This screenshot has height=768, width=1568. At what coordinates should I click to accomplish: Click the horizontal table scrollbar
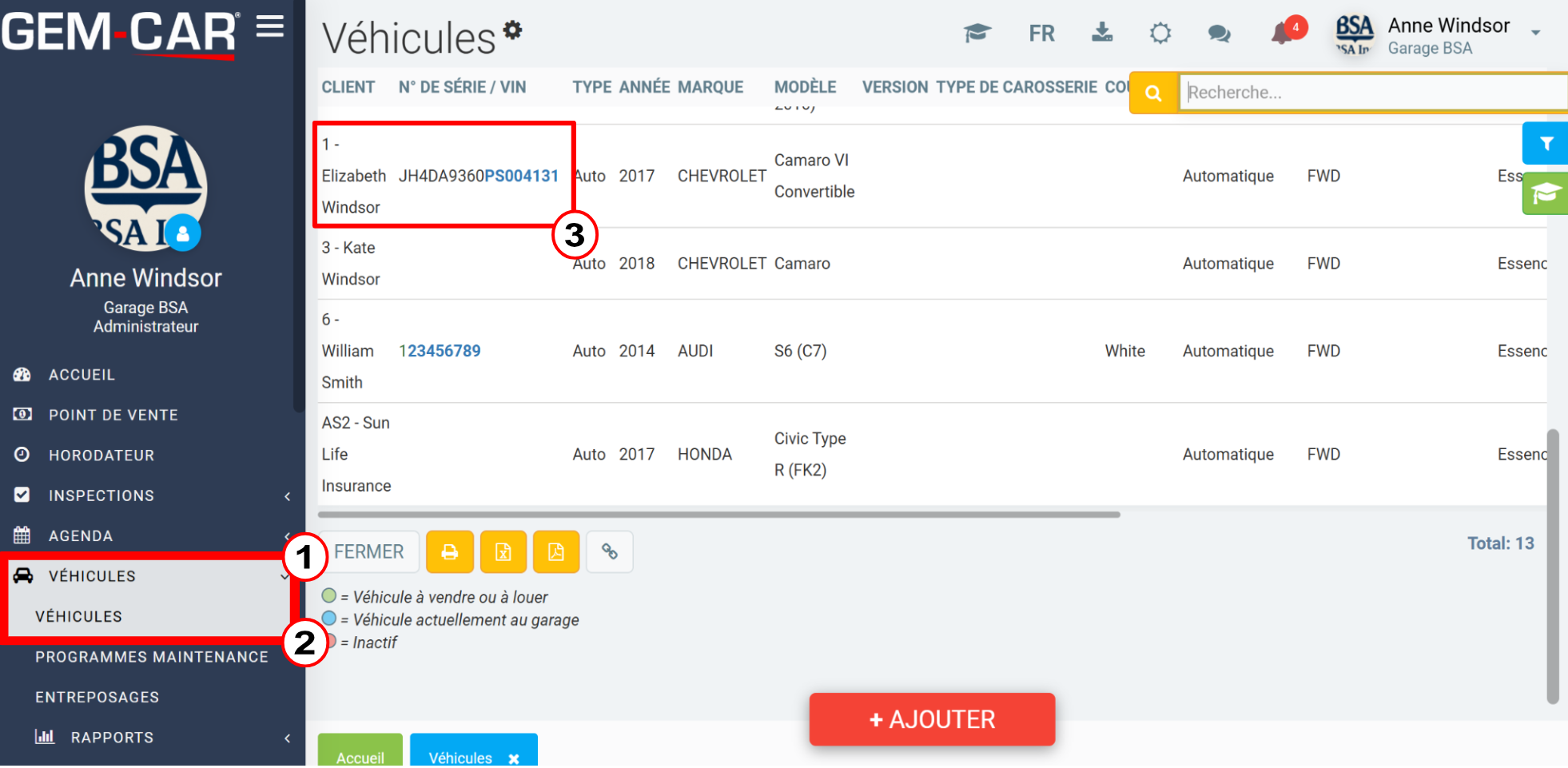pos(718,515)
